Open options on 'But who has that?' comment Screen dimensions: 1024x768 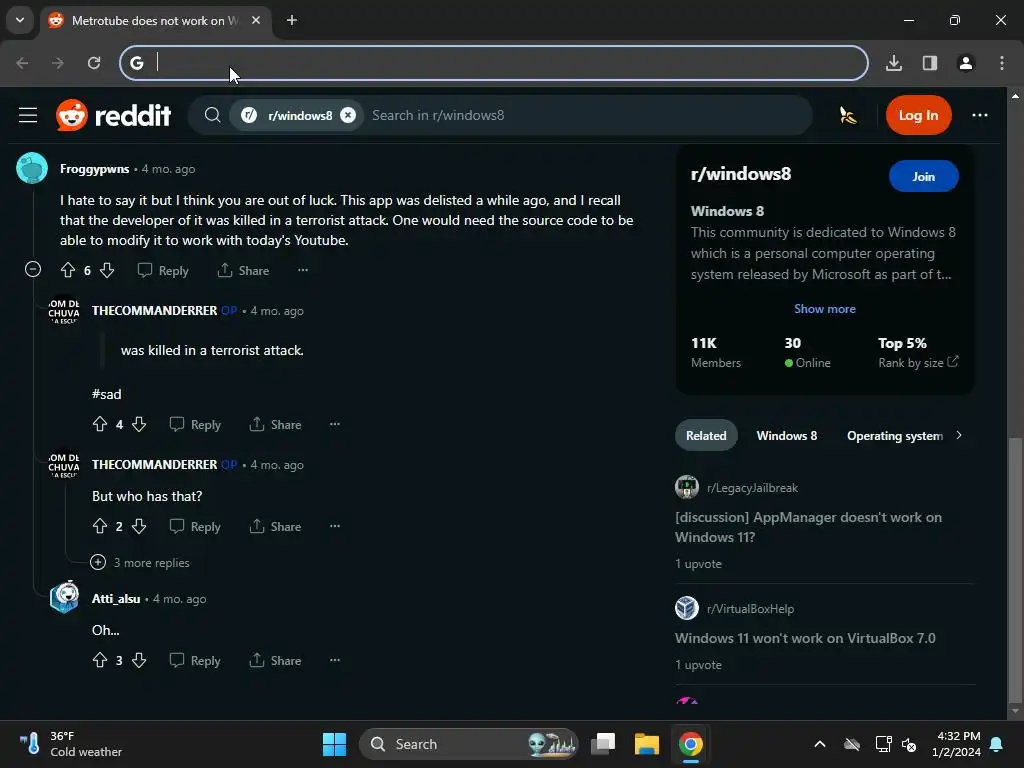pyautogui.click(x=334, y=526)
